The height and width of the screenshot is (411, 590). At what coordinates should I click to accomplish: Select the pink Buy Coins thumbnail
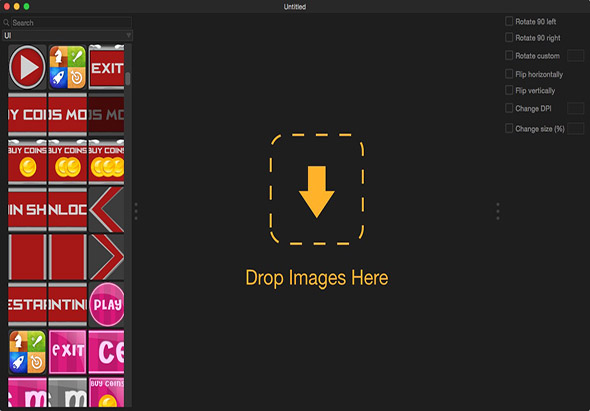coord(106,392)
